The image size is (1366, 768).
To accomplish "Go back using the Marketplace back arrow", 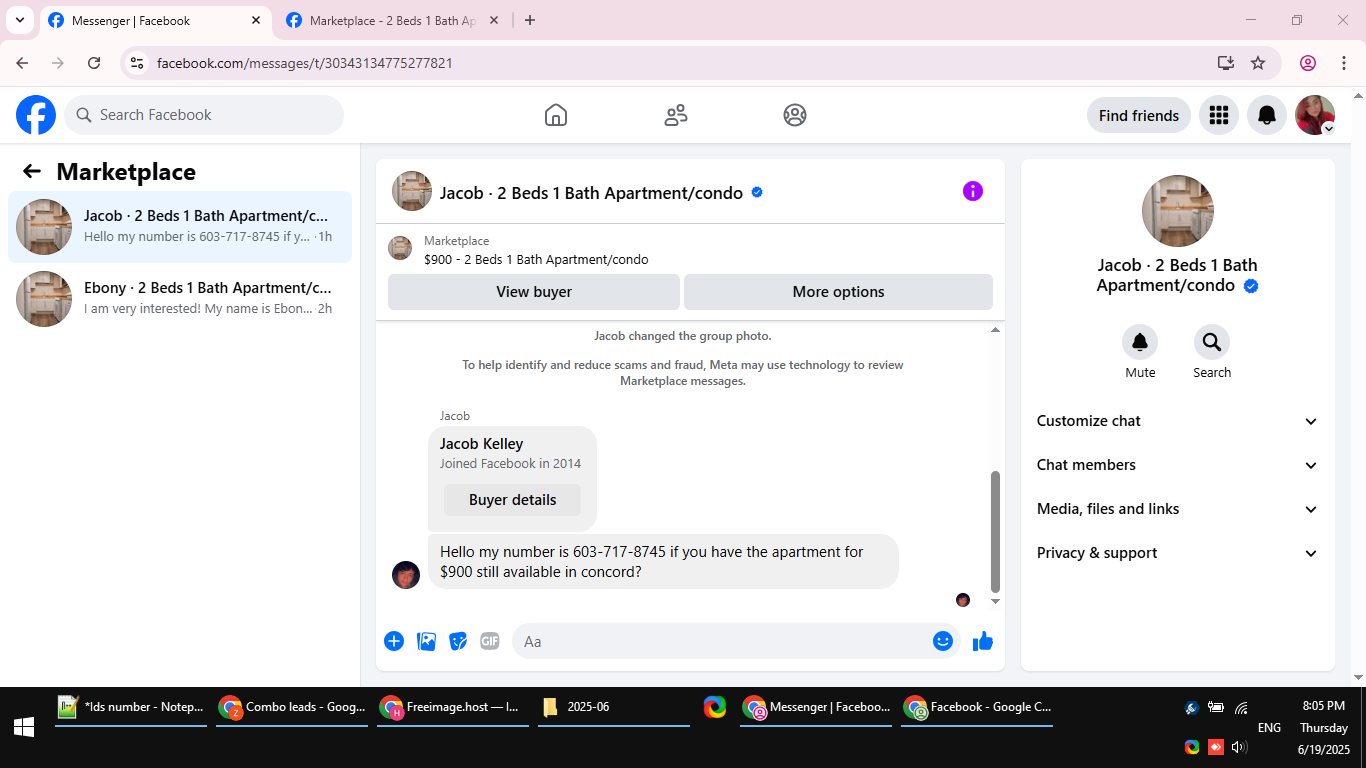I will click(32, 171).
